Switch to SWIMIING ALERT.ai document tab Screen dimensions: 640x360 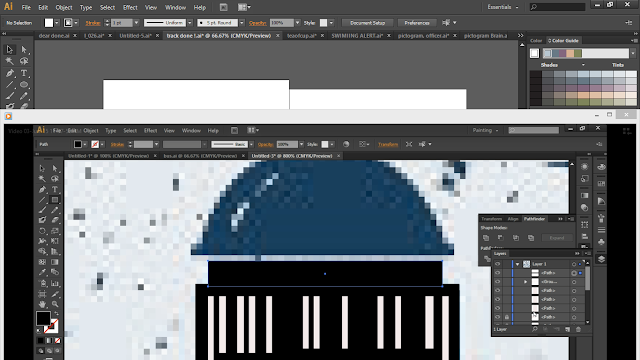[x=357, y=36]
